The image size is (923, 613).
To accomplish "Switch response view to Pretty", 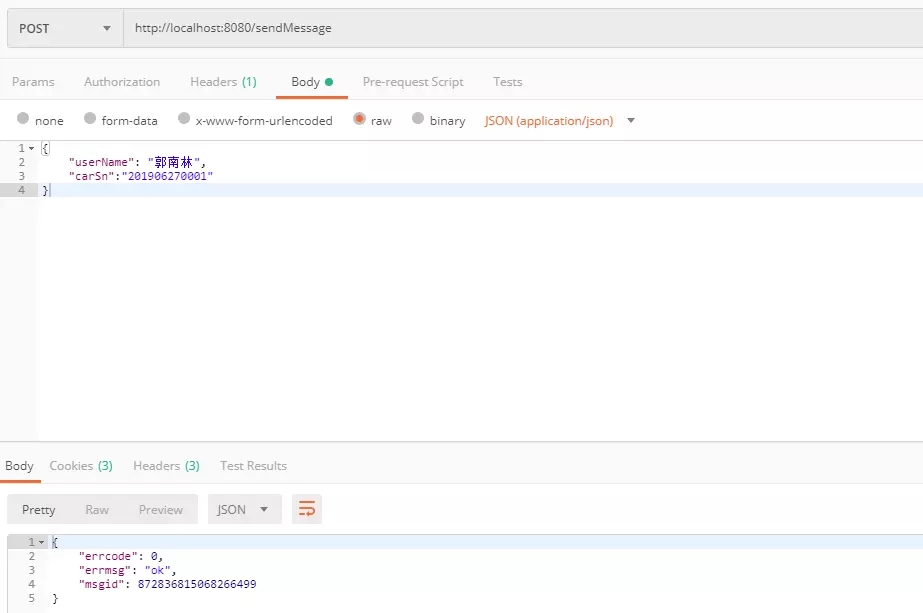I will coord(38,509).
